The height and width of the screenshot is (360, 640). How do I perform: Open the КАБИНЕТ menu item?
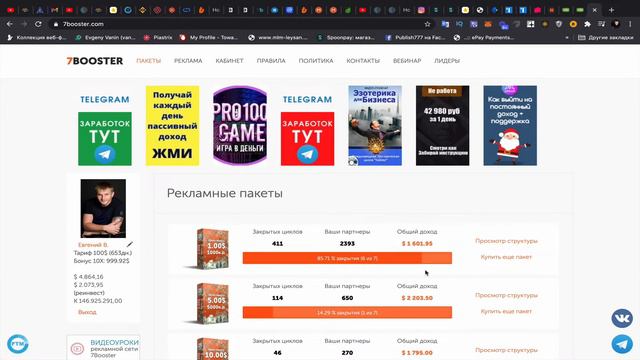(x=229, y=61)
